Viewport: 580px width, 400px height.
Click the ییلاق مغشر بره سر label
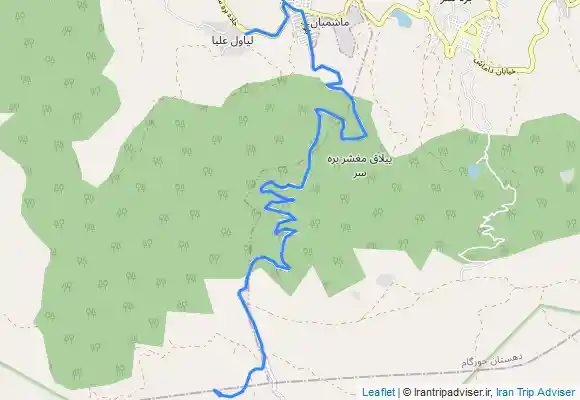pyautogui.click(x=360, y=166)
